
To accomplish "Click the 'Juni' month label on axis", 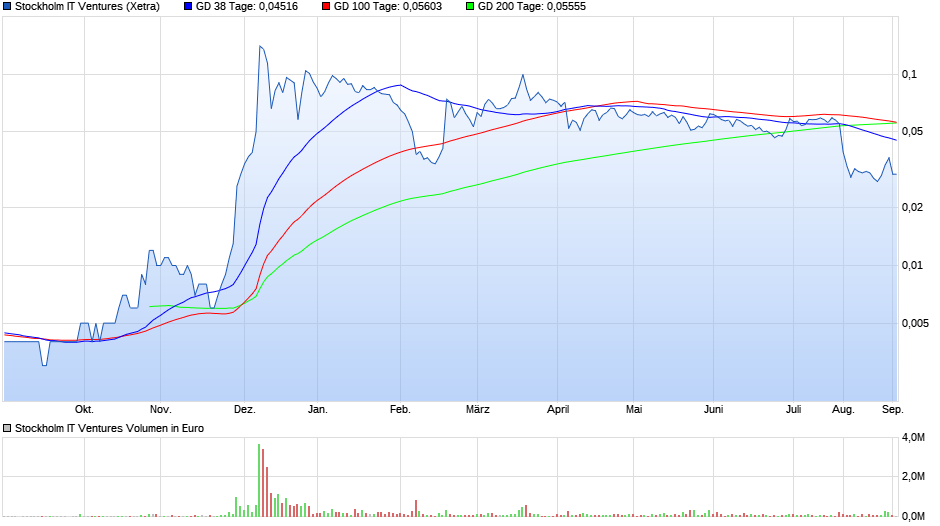I will point(713,409).
